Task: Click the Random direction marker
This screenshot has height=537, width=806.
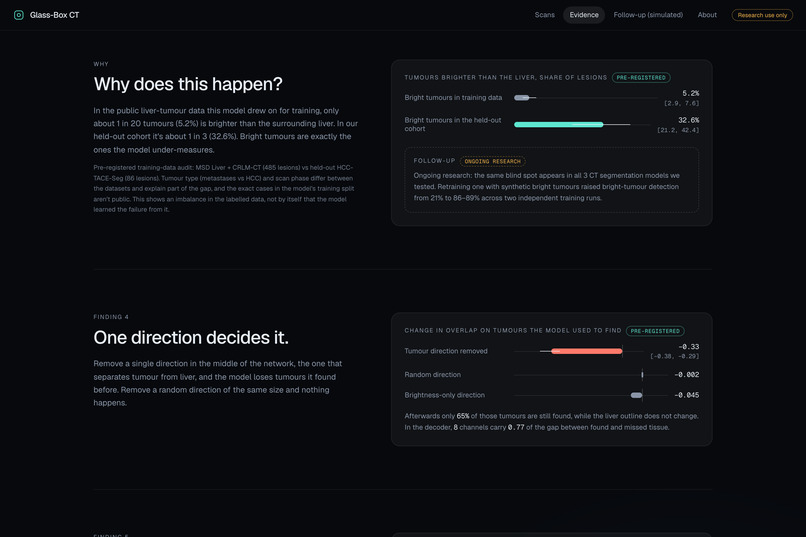Action: (642, 375)
